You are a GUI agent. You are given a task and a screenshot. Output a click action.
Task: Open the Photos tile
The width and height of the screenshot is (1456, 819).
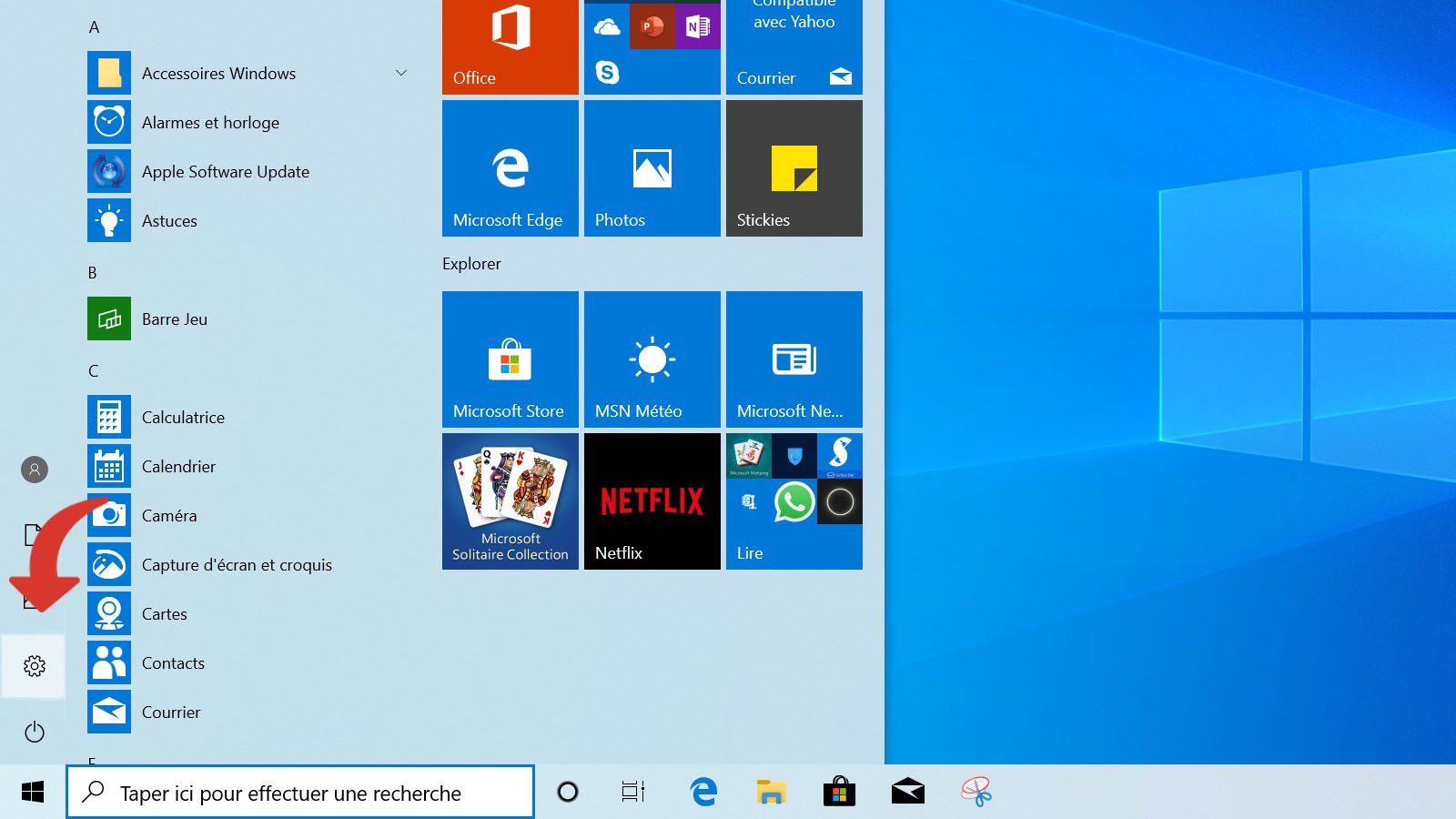click(652, 168)
